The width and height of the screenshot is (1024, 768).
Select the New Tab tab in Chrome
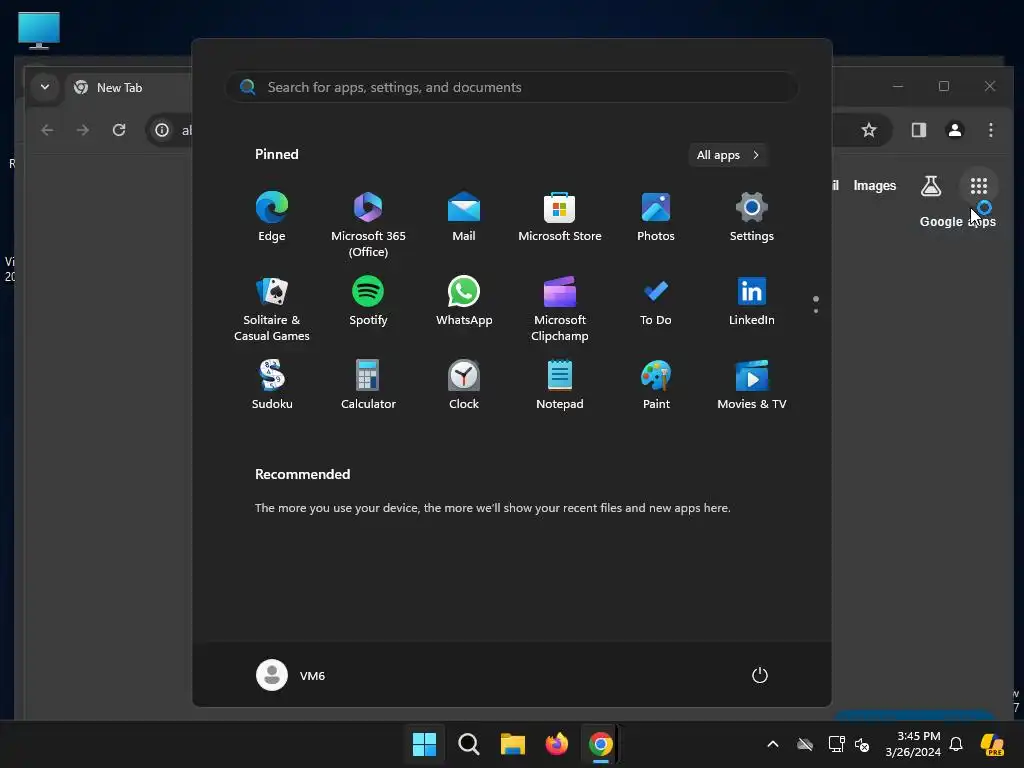coord(120,88)
